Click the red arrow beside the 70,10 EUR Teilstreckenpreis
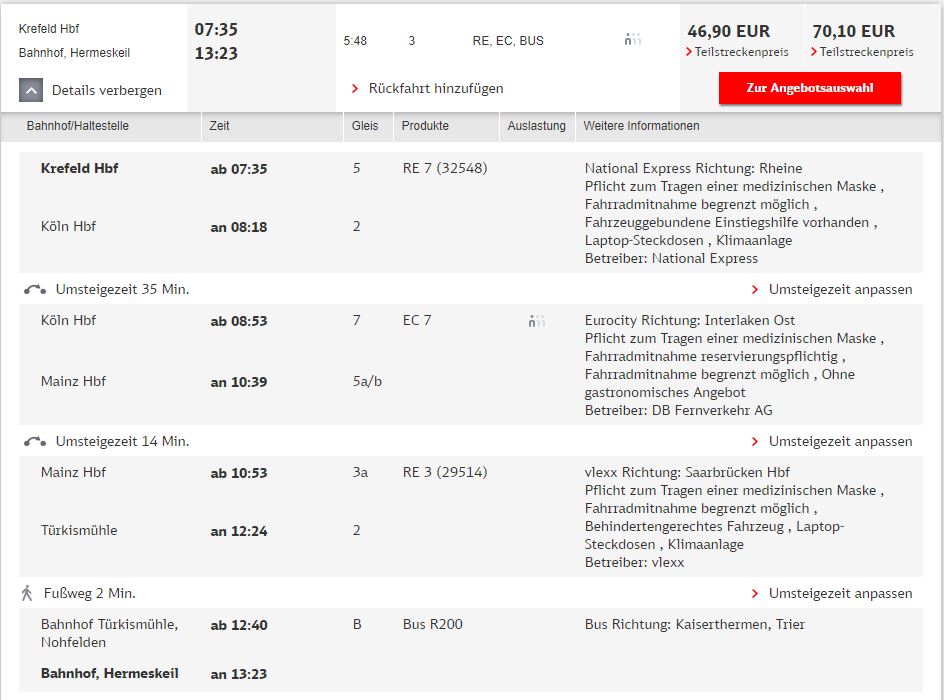944x700 pixels. coord(814,52)
